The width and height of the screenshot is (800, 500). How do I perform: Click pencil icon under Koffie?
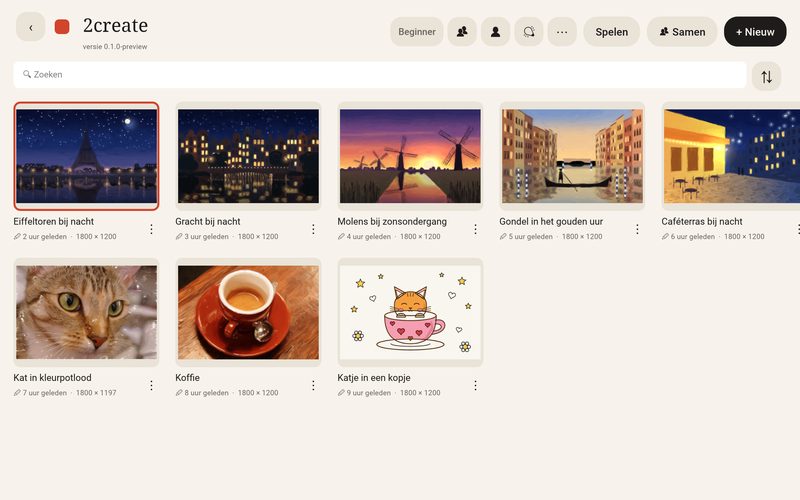tap(179, 393)
